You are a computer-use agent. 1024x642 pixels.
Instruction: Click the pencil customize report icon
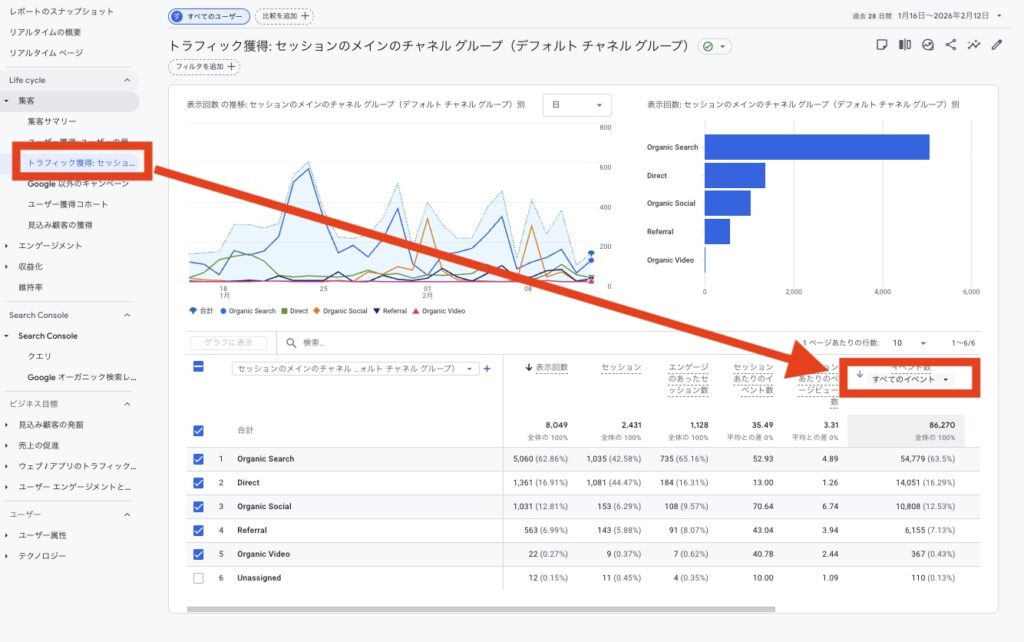click(x=996, y=45)
